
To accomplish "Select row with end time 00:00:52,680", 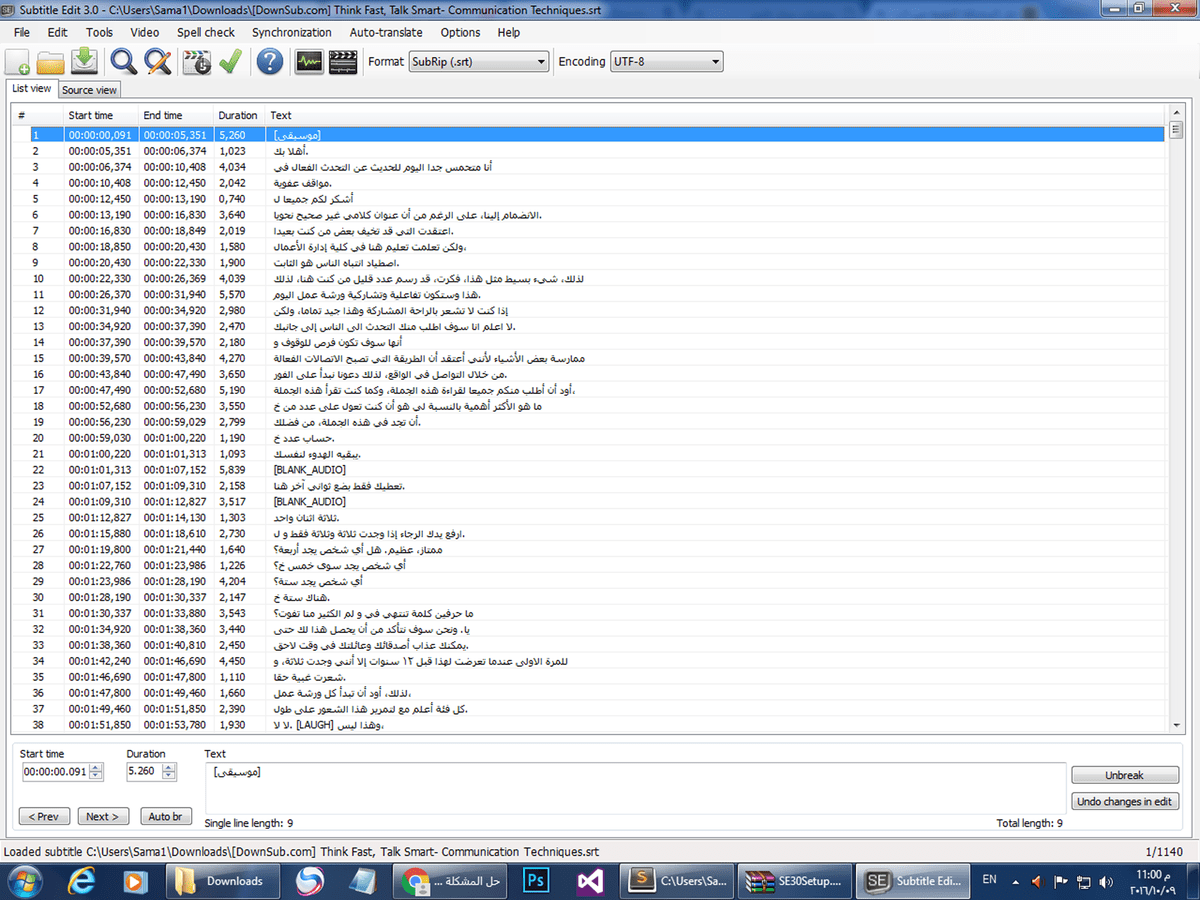I will point(590,390).
